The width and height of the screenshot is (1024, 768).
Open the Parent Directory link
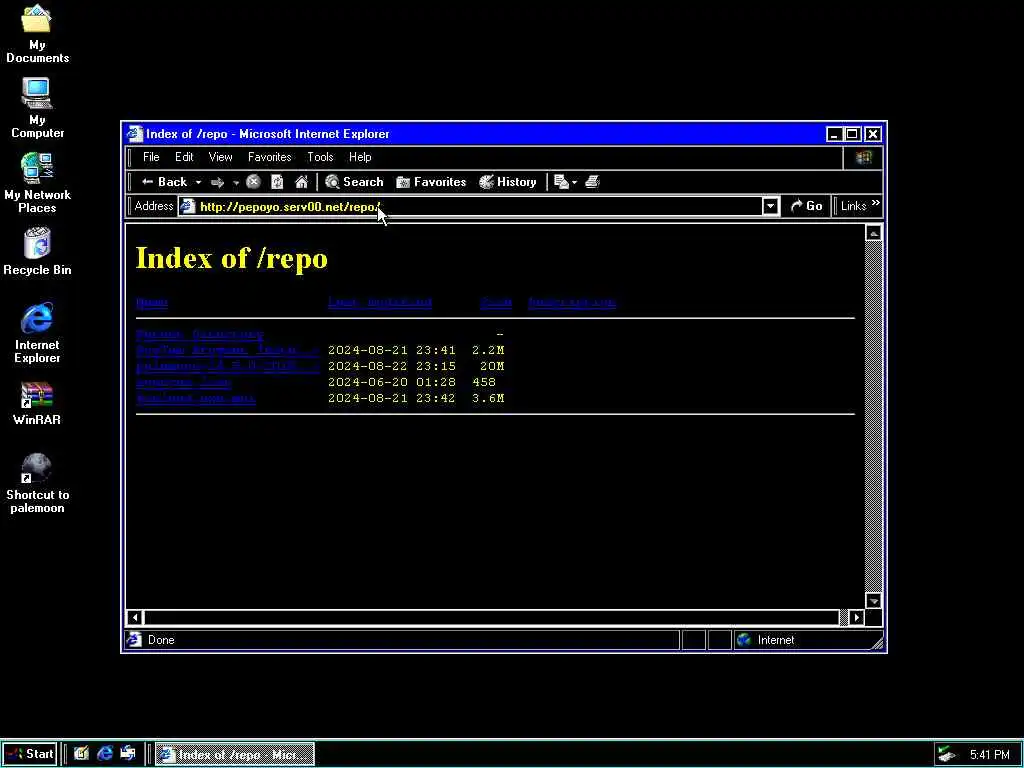(200, 334)
